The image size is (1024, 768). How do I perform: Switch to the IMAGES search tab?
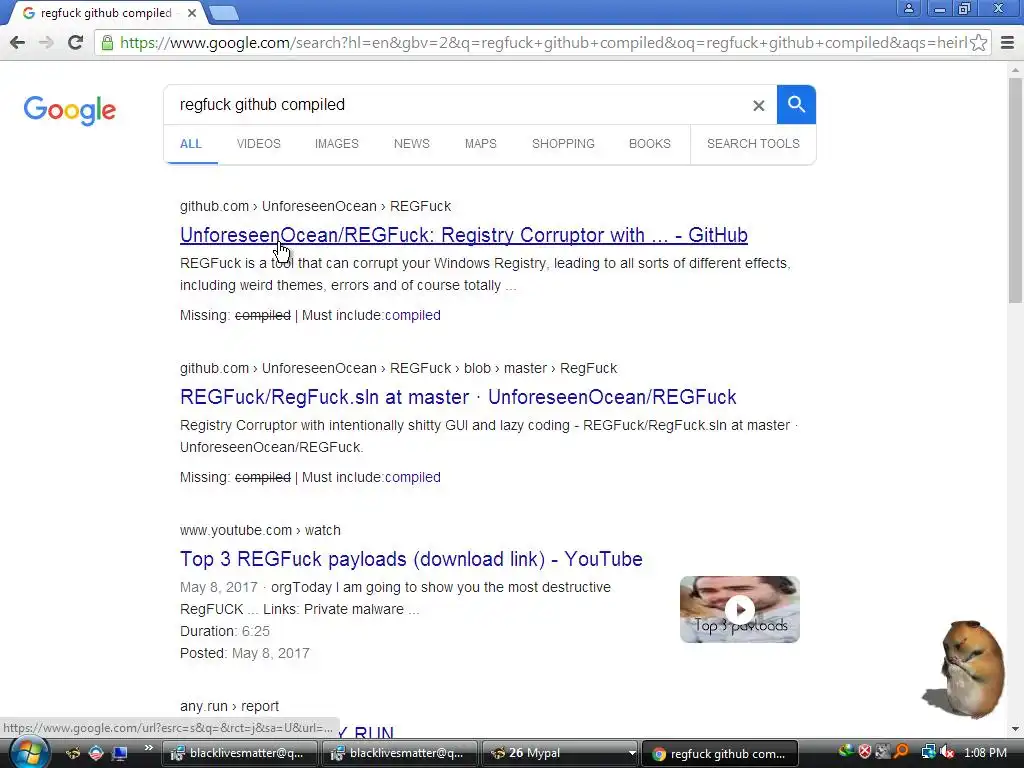336,144
